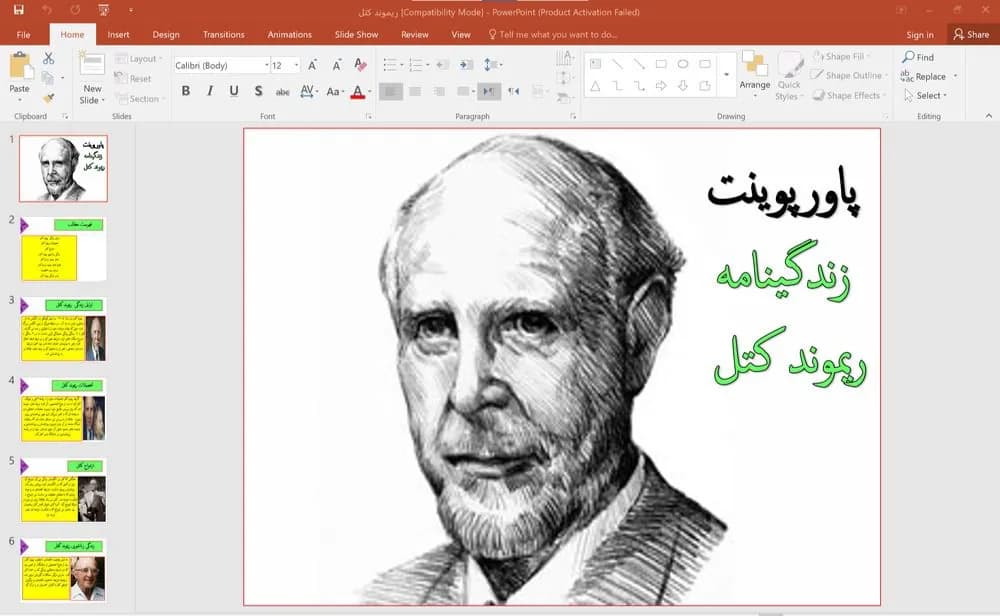Toggle align right paragraph
Image resolution: width=1000 pixels, height=616 pixels.
click(x=439, y=91)
